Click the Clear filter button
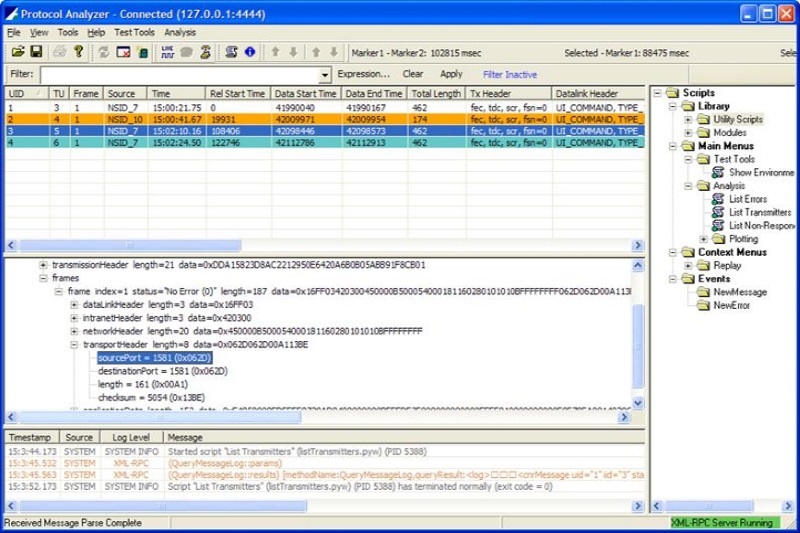 [413, 74]
